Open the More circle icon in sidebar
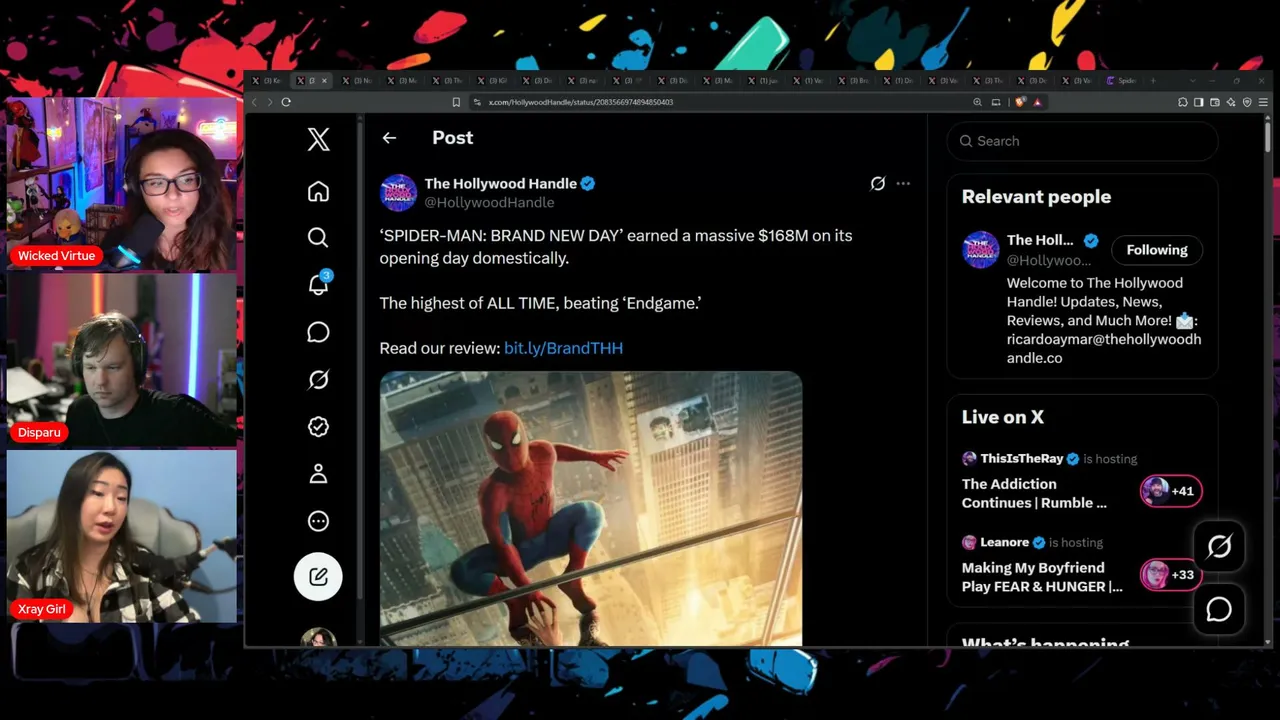The height and width of the screenshot is (720, 1280). tap(318, 521)
